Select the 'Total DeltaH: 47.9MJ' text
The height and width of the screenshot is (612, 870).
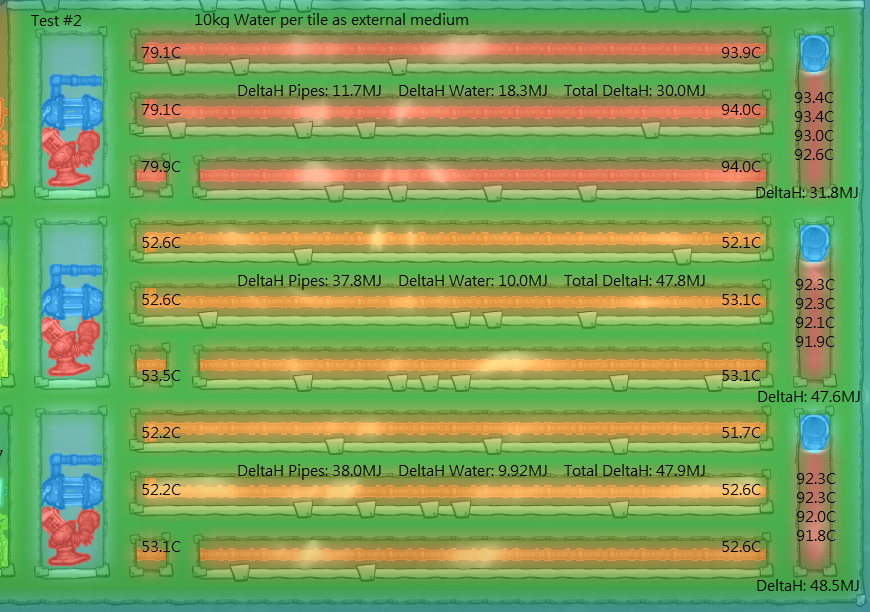[635, 471]
